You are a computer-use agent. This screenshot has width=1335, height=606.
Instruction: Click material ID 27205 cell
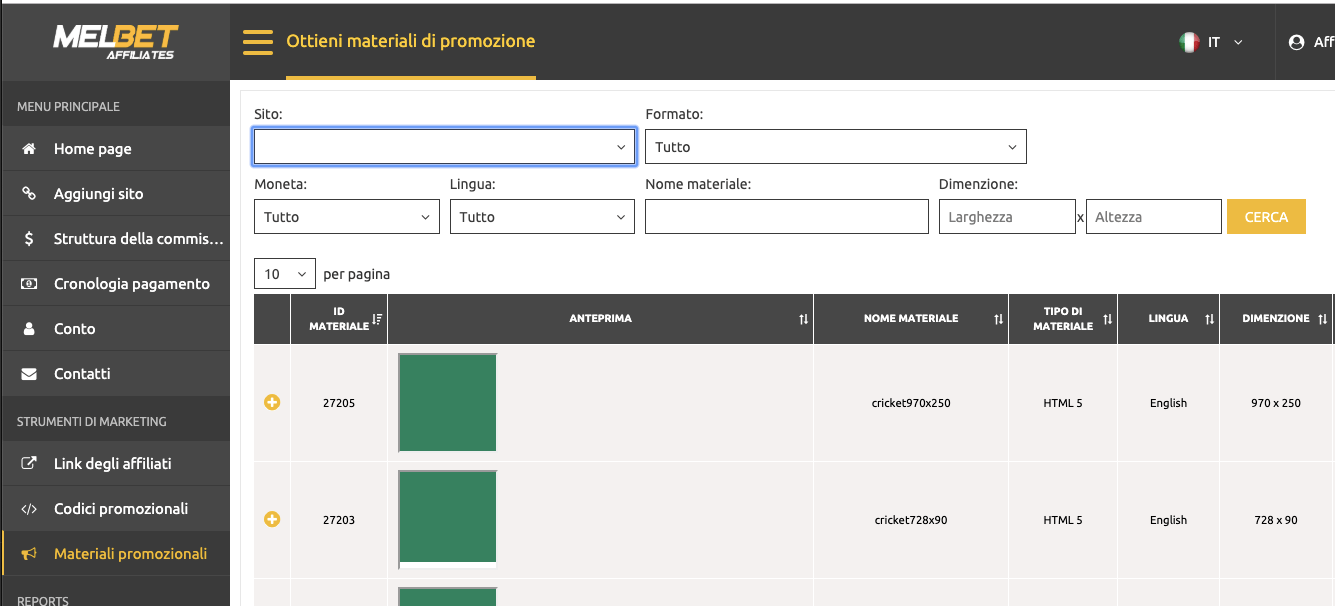pyautogui.click(x=339, y=403)
